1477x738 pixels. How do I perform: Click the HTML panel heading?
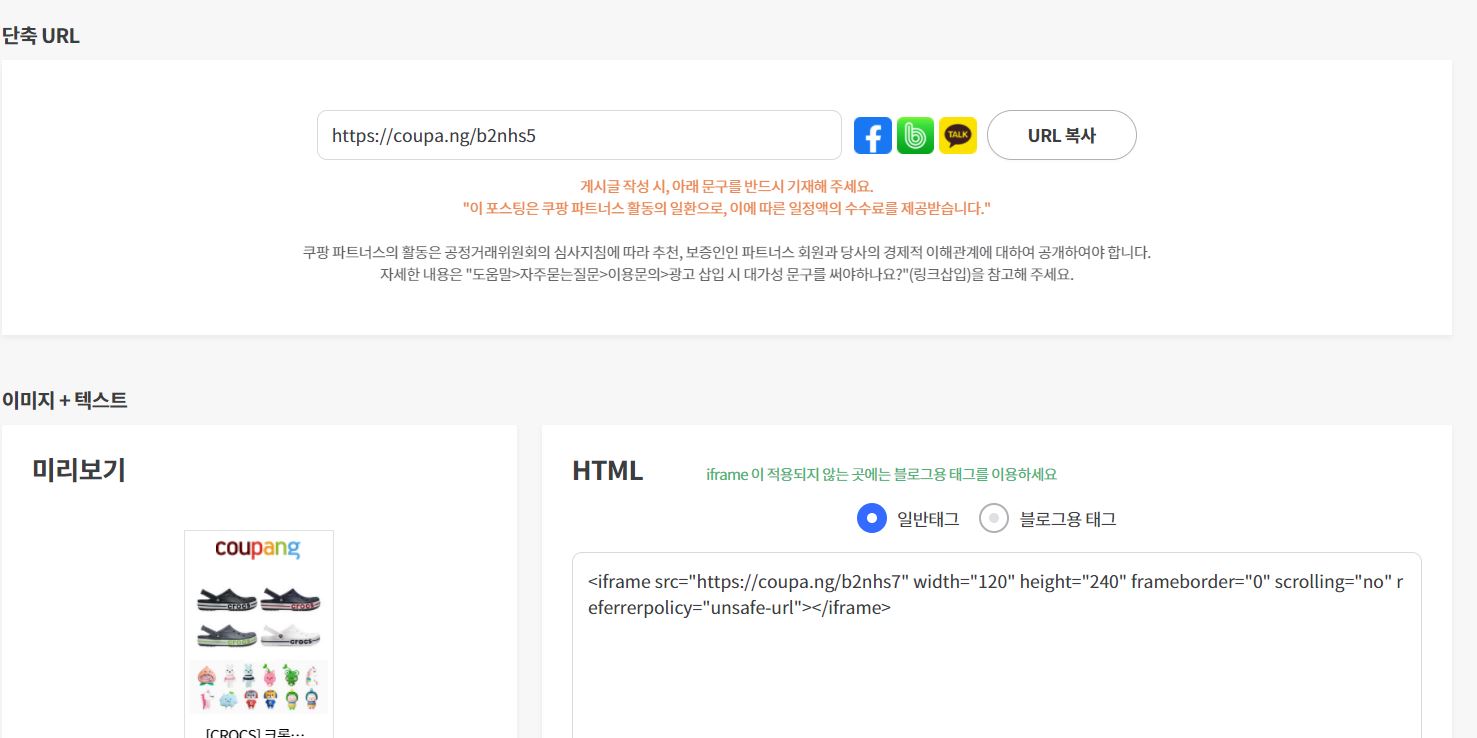(x=608, y=471)
